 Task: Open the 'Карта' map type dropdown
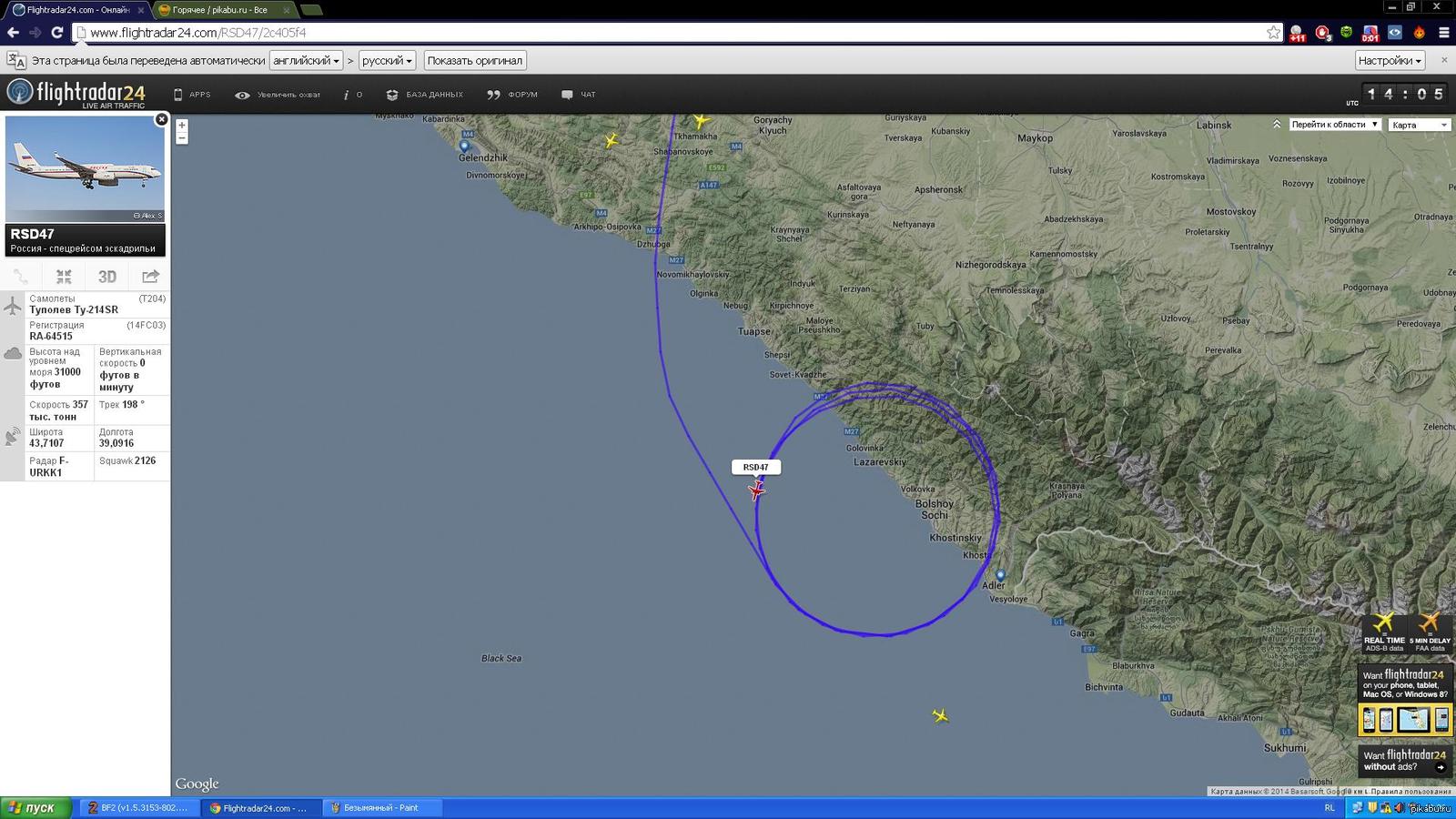point(1419,125)
